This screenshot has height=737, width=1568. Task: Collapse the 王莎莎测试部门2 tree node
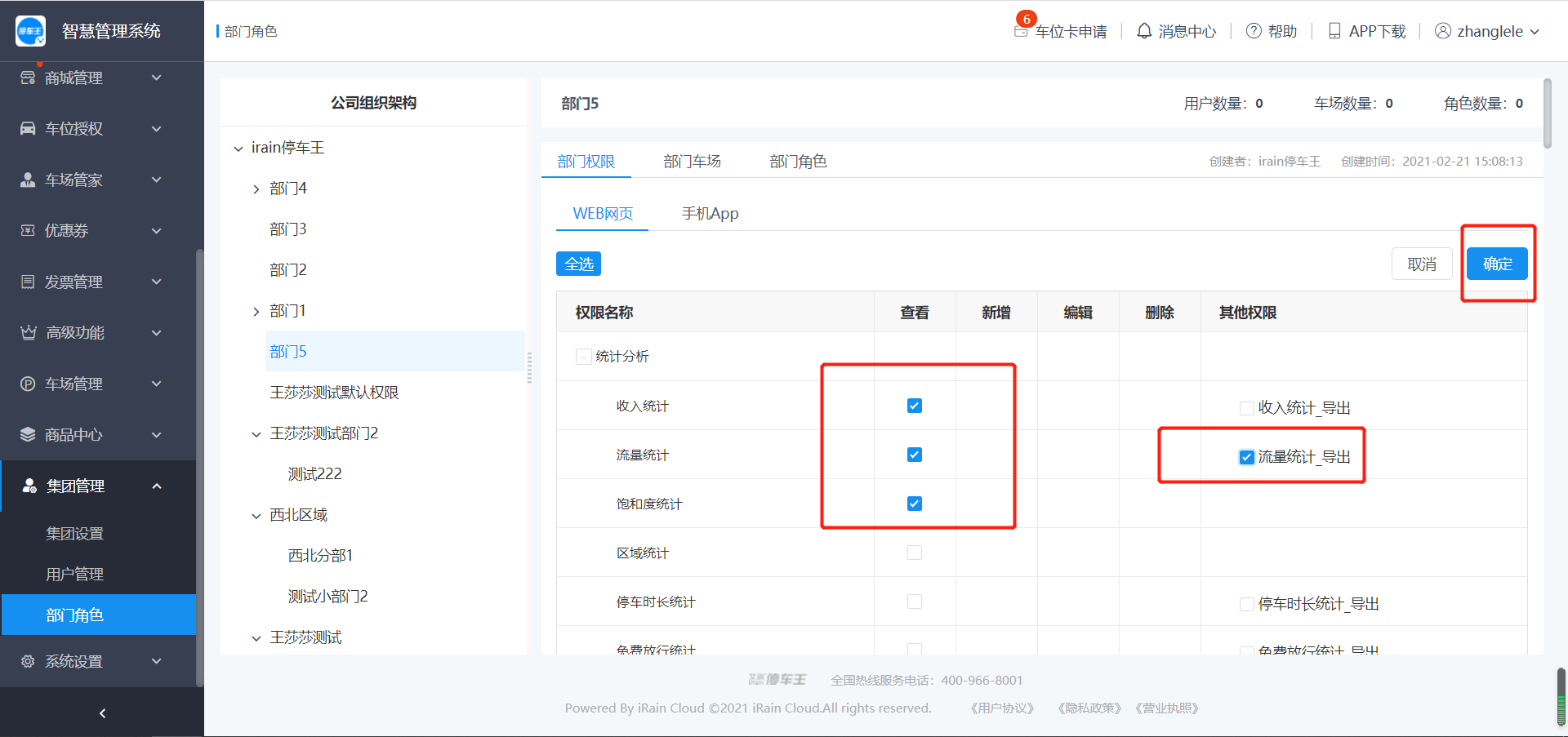pos(256,434)
